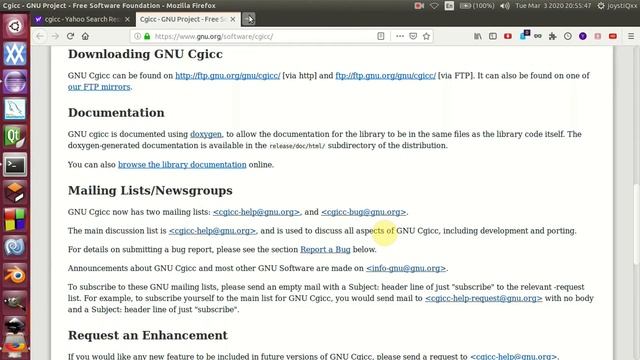Follow the our FTP mirrors link

pos(99,87)
